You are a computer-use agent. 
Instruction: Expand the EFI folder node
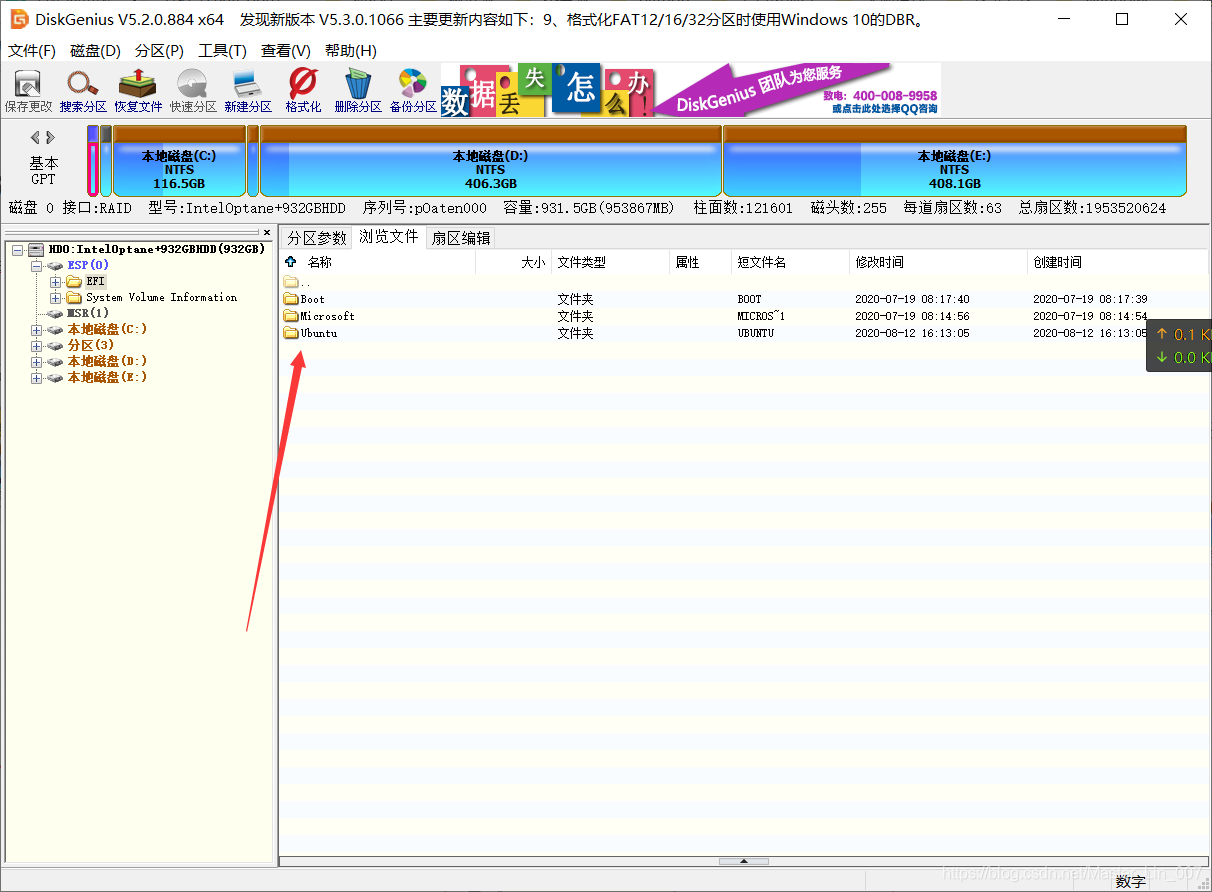click(56, 281)
